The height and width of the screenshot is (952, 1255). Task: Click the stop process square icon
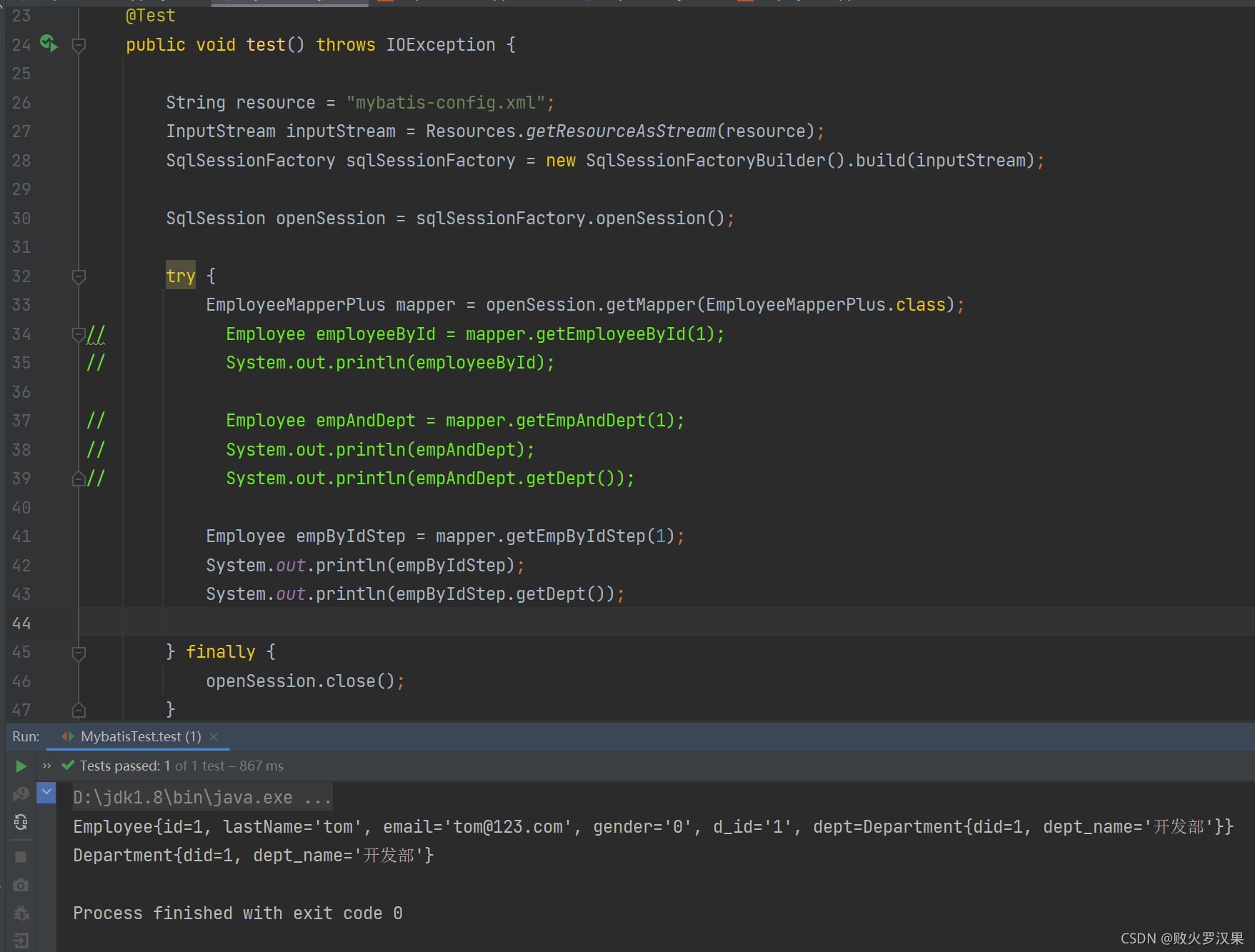tap(21, 856)
